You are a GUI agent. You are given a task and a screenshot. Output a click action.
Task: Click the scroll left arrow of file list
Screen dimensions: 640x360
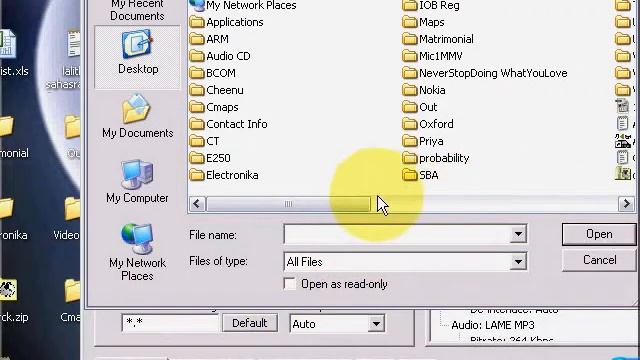(x=198, y=204)
